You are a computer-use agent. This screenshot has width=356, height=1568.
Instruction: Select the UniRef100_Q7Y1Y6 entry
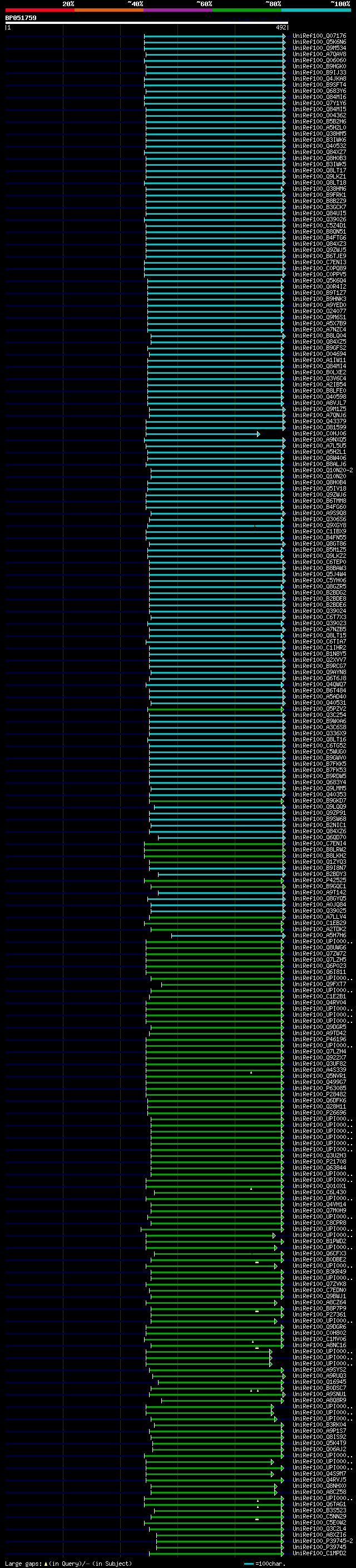pos(319,103)
